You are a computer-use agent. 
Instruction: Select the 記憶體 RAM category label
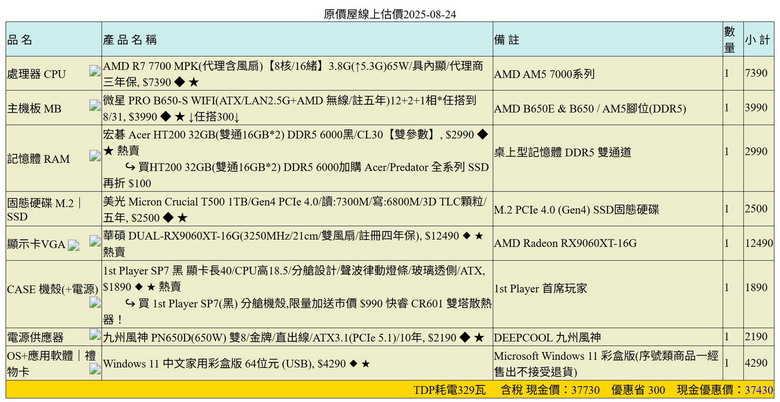[38, 159]
